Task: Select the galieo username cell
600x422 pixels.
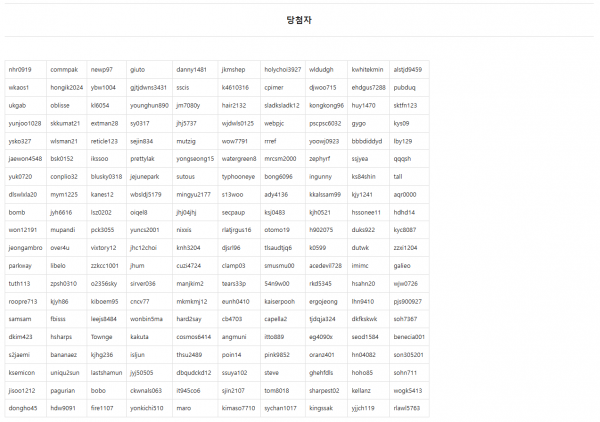Action: pos(402,266)
